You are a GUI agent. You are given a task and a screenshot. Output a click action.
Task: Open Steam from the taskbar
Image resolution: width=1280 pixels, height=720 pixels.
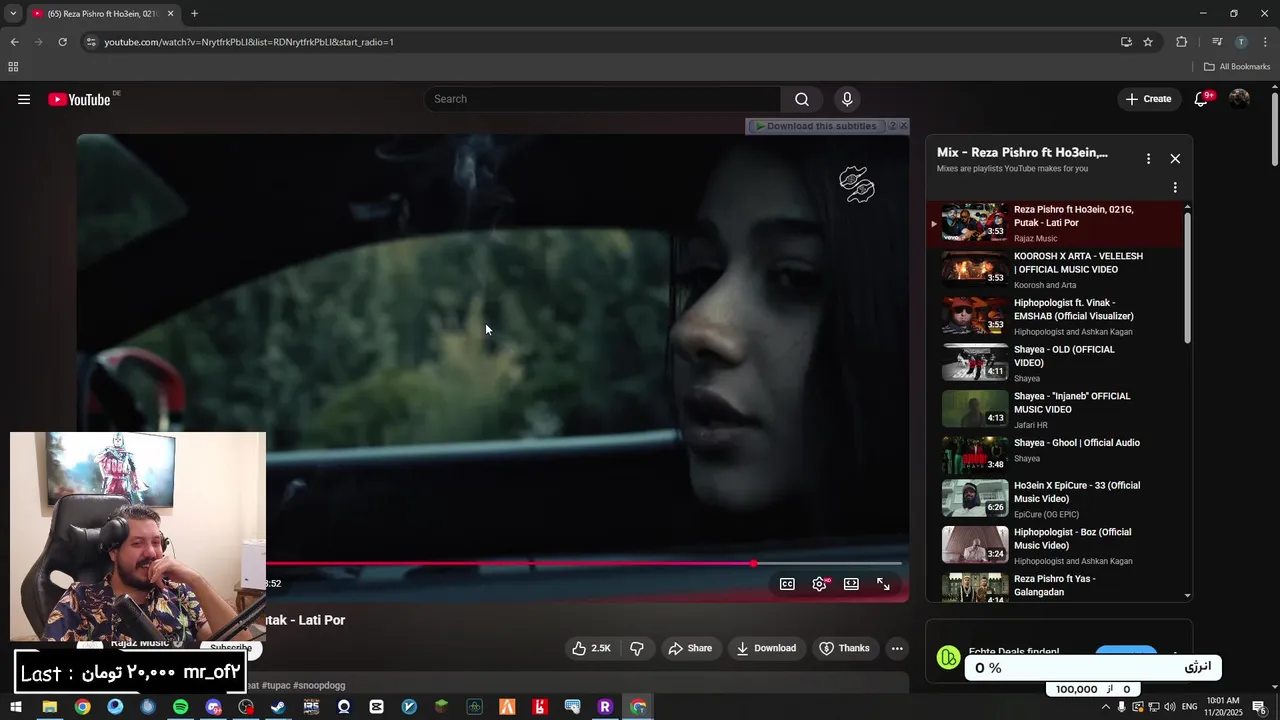click(278, 707)
